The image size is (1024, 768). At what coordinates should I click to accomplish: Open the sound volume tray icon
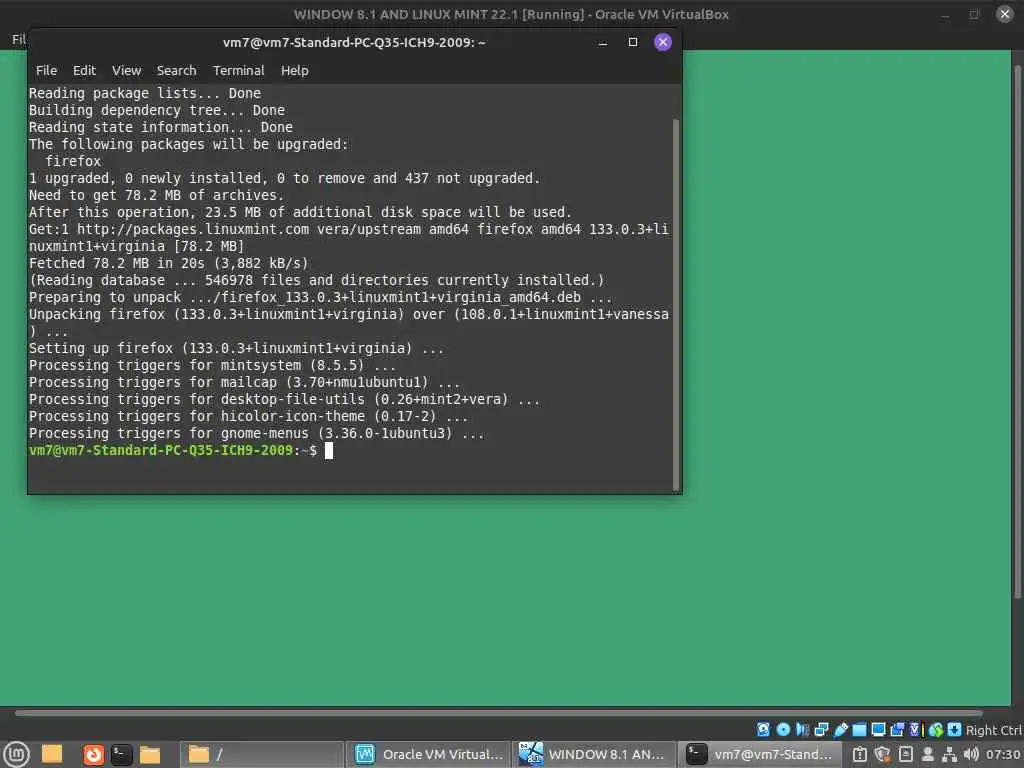click(971, 754)
